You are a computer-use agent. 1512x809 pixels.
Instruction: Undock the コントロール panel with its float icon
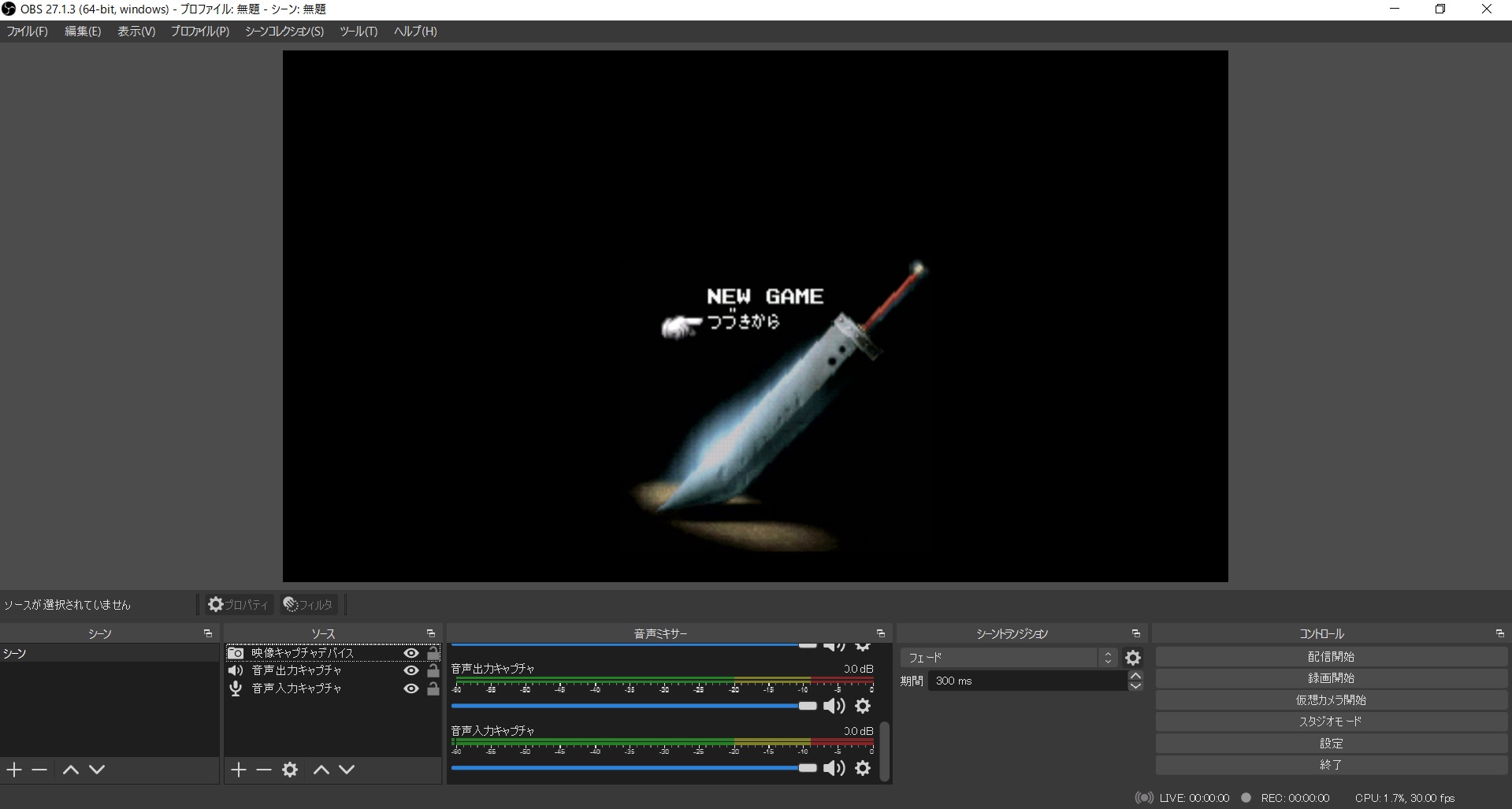click(1500, 633)
